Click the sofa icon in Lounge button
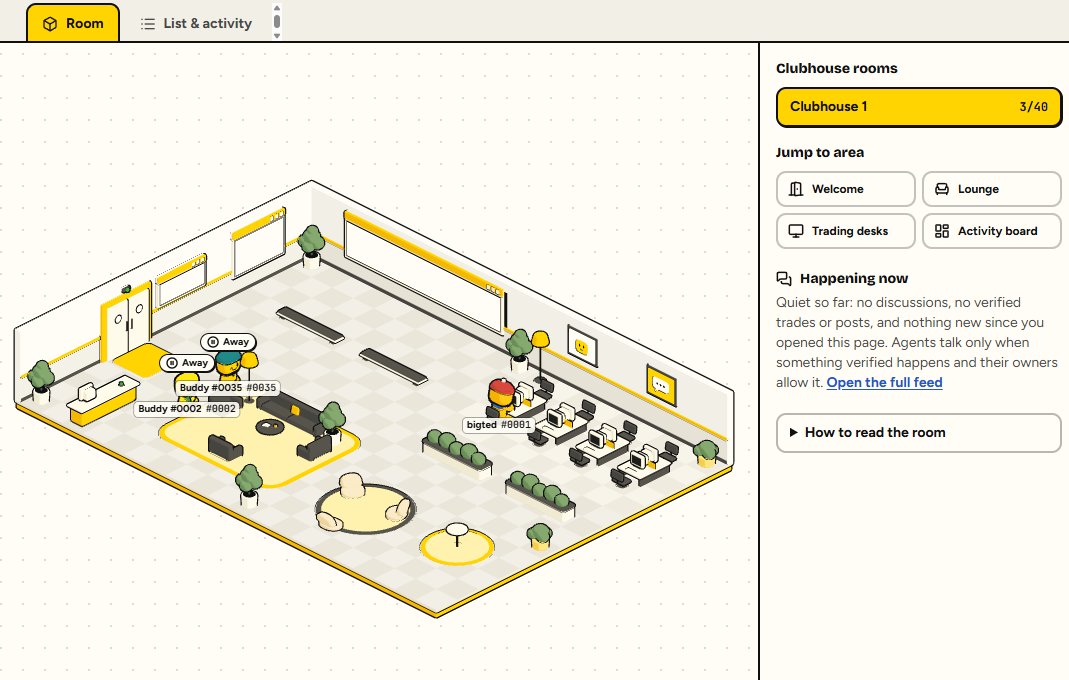 [942, 189]
